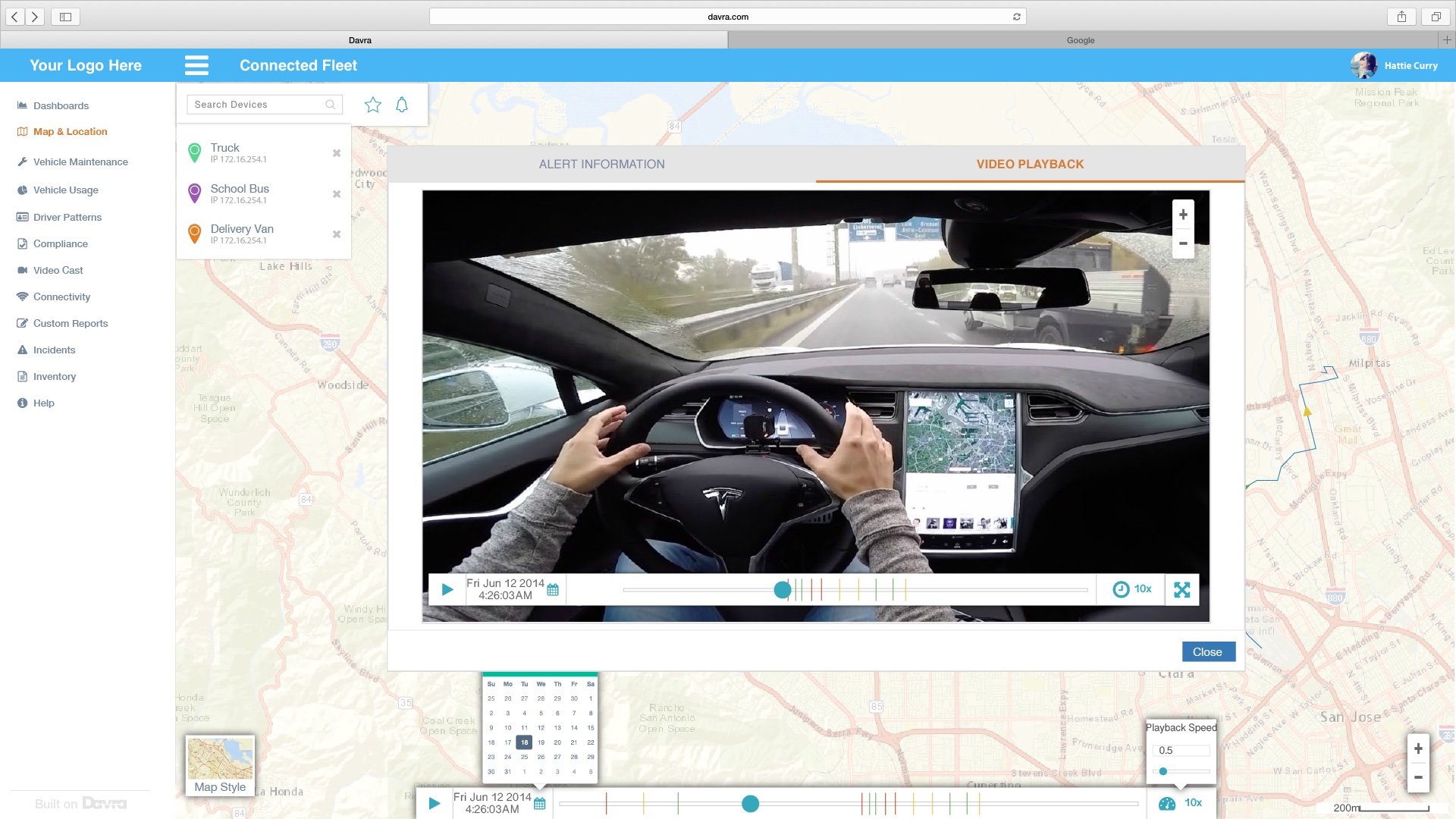Open the hamburger menu icon
This screenshot has width=1456, height=819.
pyautogui.click(x=196, y=65)
